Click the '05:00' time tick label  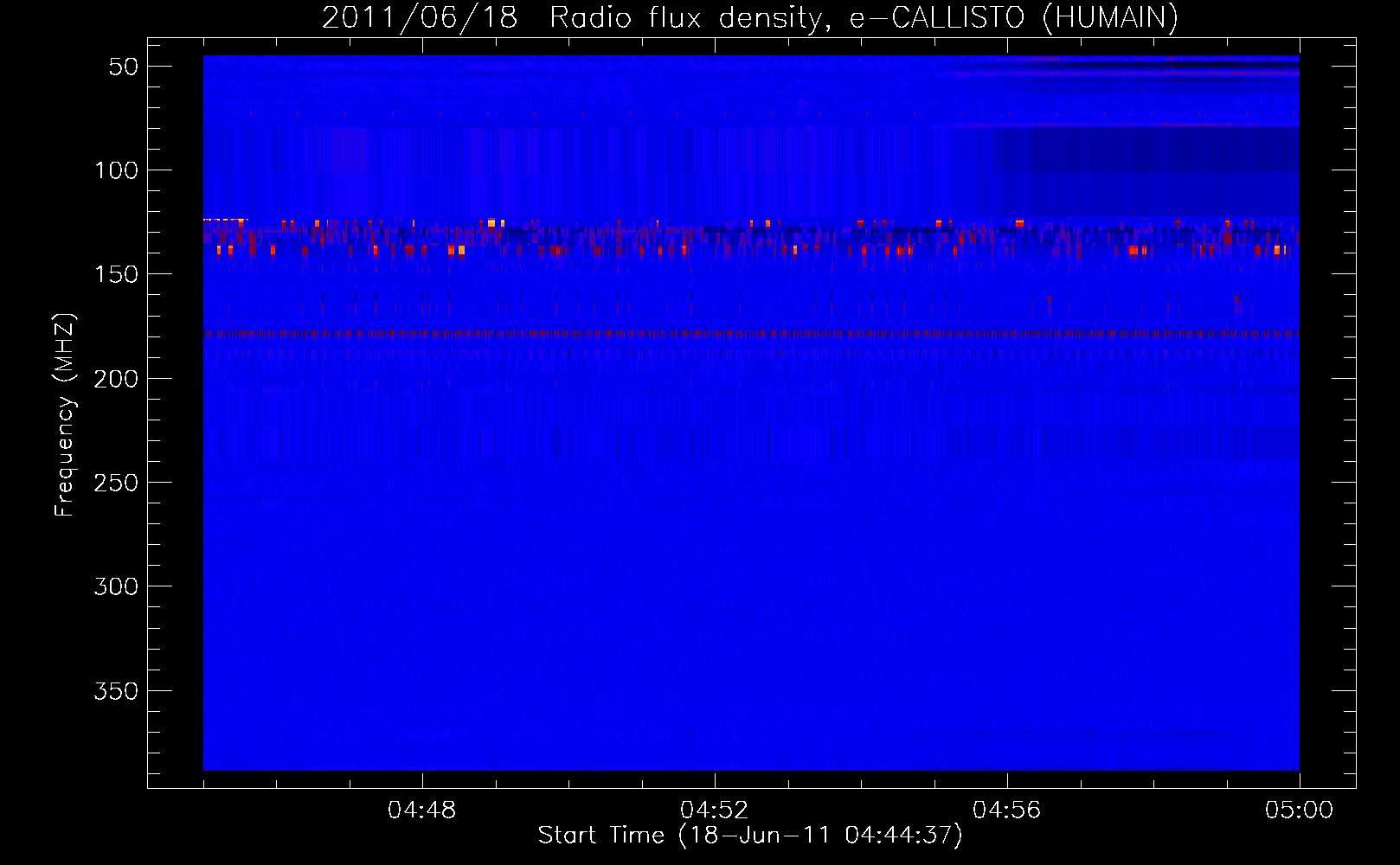tap(1300, 811)
